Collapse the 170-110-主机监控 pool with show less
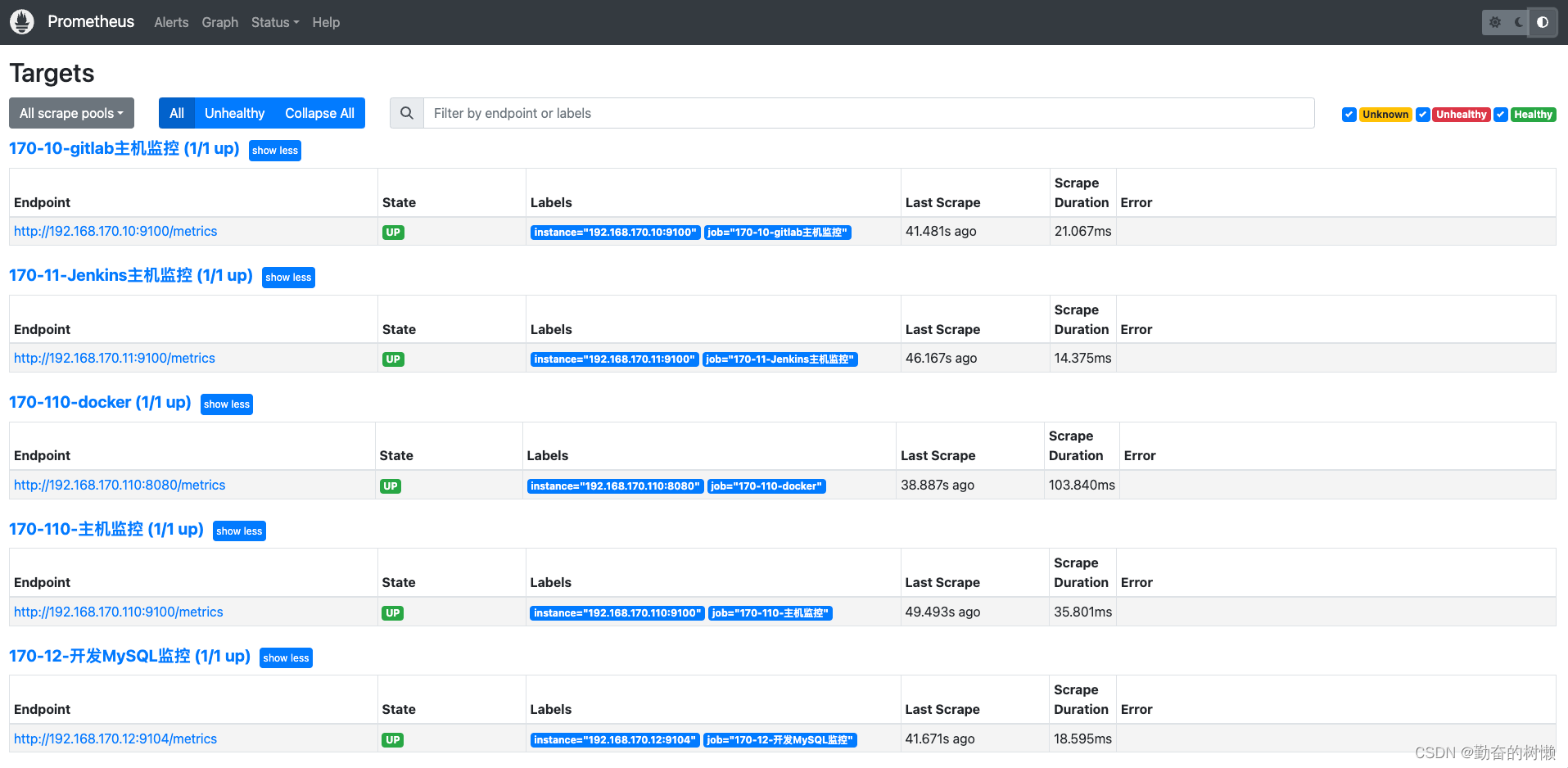1568x768 pixels. click(x=239, y=531)
